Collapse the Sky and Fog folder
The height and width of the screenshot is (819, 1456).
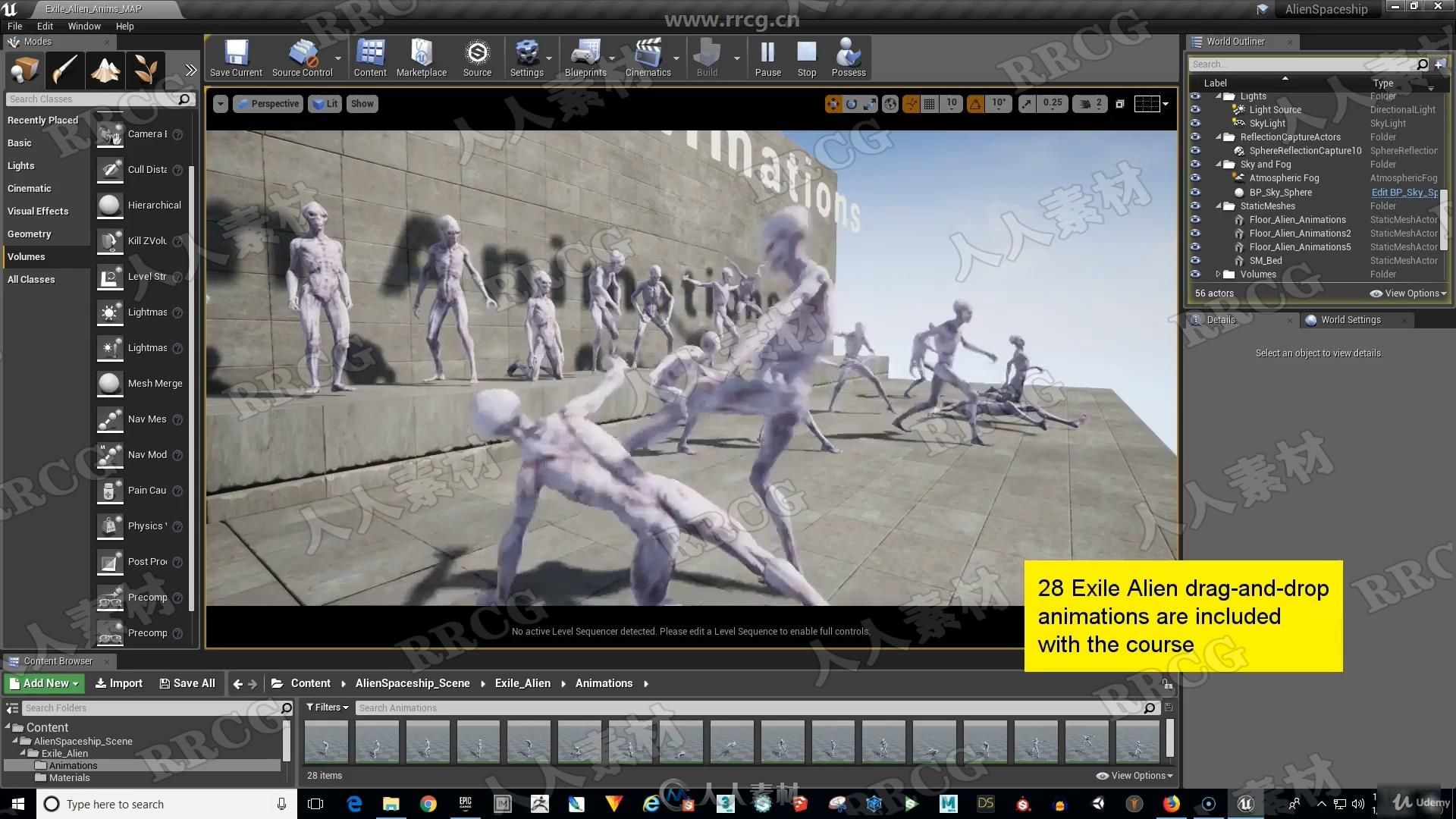coord(1219,164)
